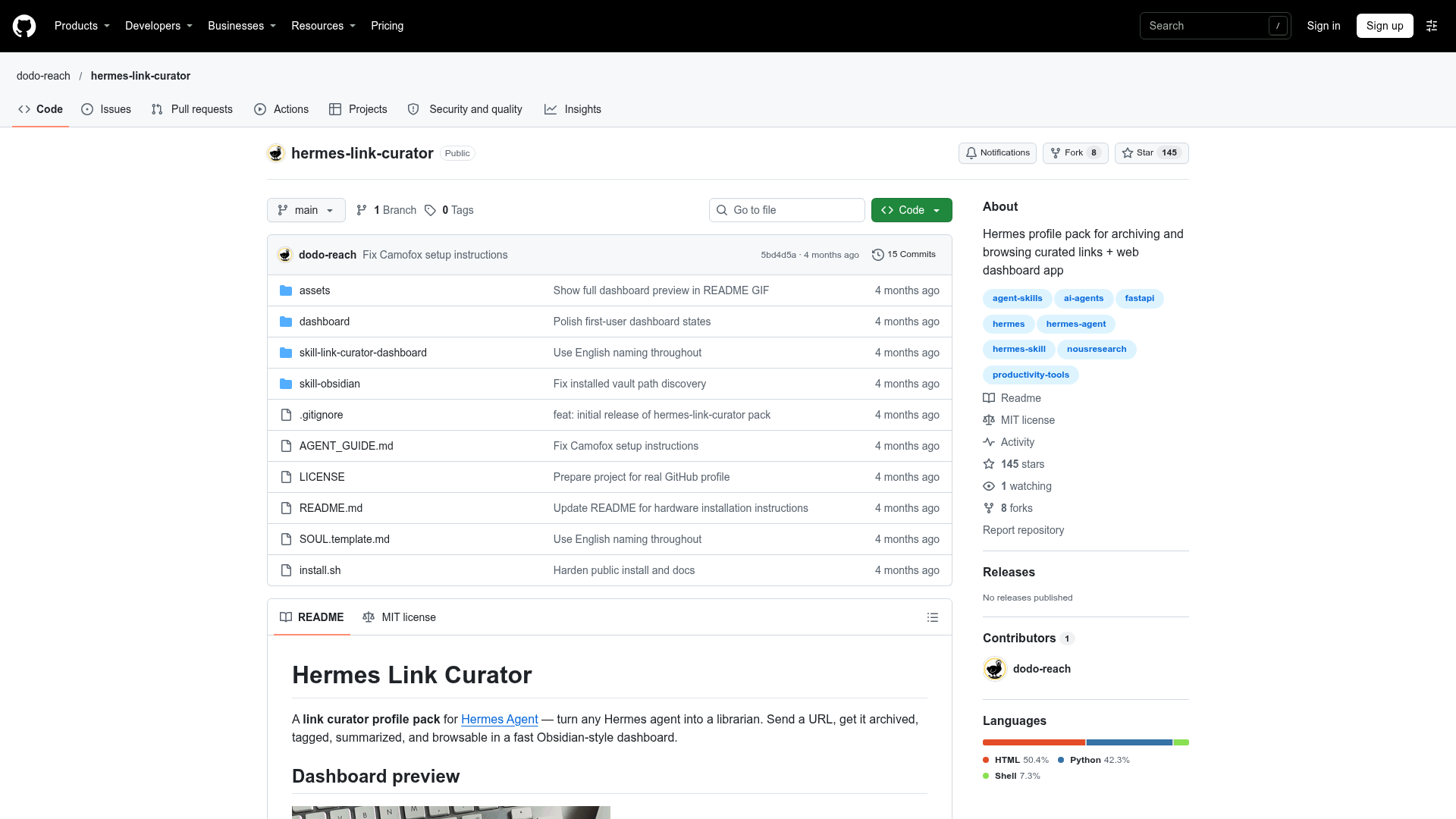
Task: Switch to the Pull requests tab
Action: [192, 109]
